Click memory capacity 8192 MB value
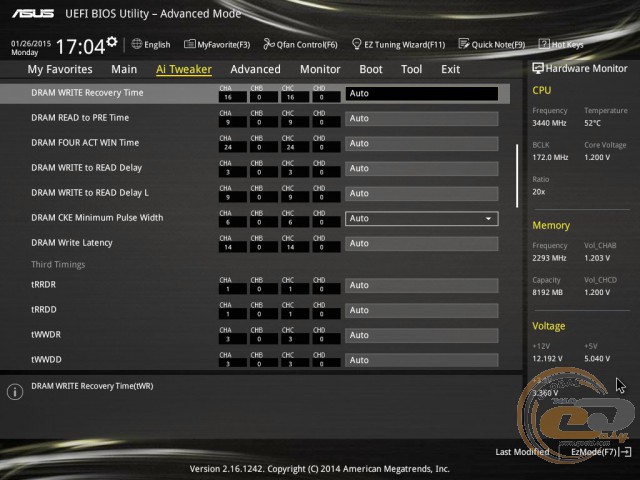 coord(547,292)
